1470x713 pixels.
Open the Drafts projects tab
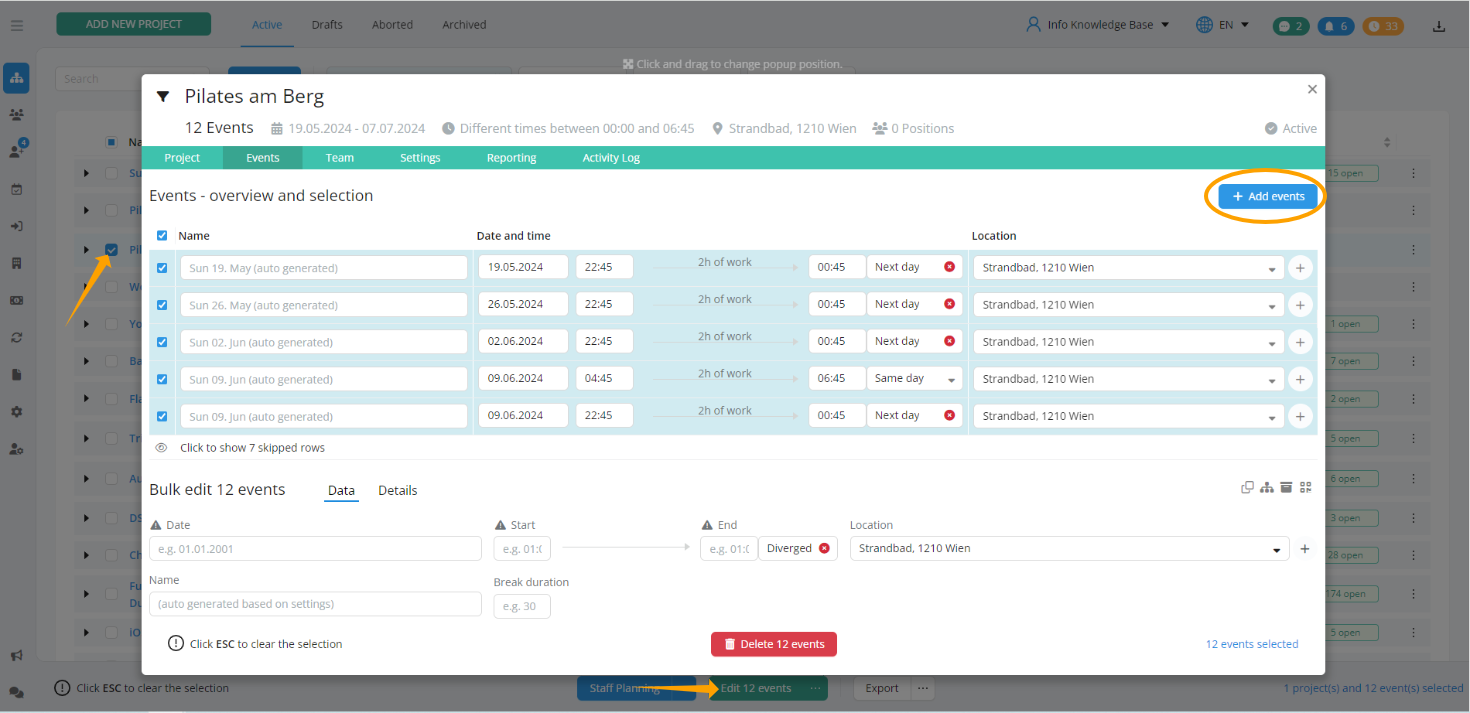point(327,25)
